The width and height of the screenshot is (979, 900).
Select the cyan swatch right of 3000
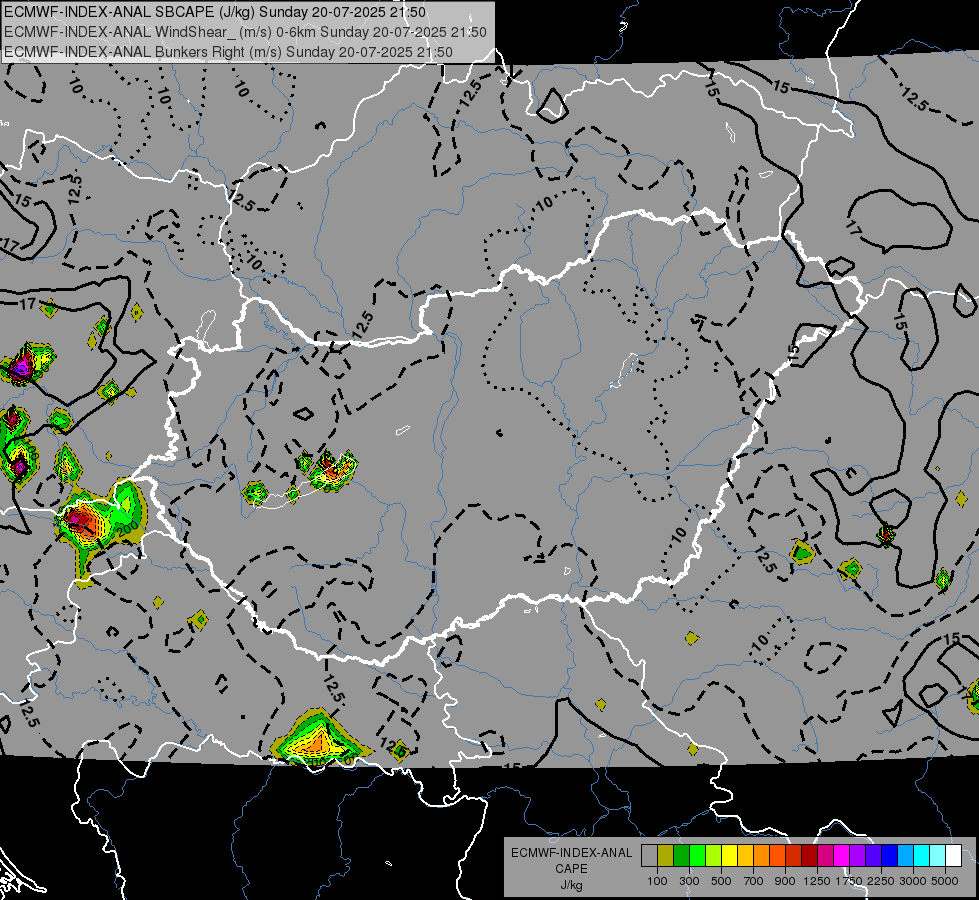tap(922, 855)
